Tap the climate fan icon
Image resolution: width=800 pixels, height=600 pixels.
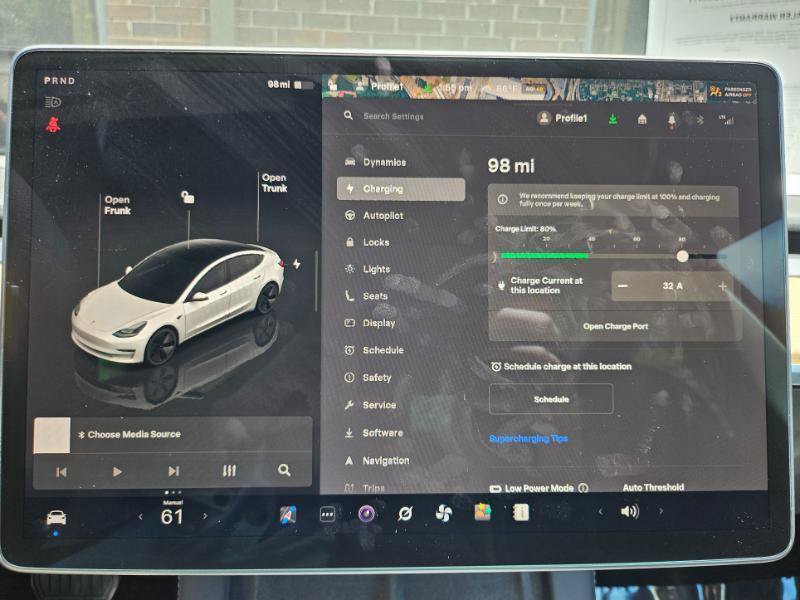pyautogui.click(x=444, y=513)
